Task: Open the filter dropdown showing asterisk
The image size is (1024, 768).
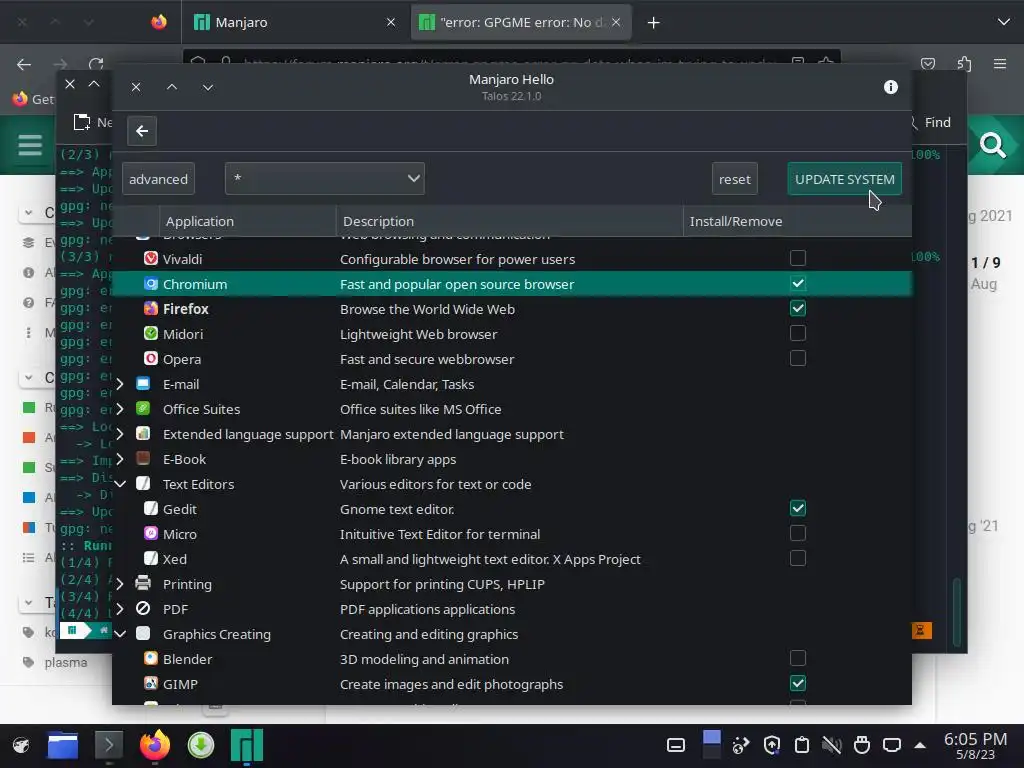Action: pos(325,178)
